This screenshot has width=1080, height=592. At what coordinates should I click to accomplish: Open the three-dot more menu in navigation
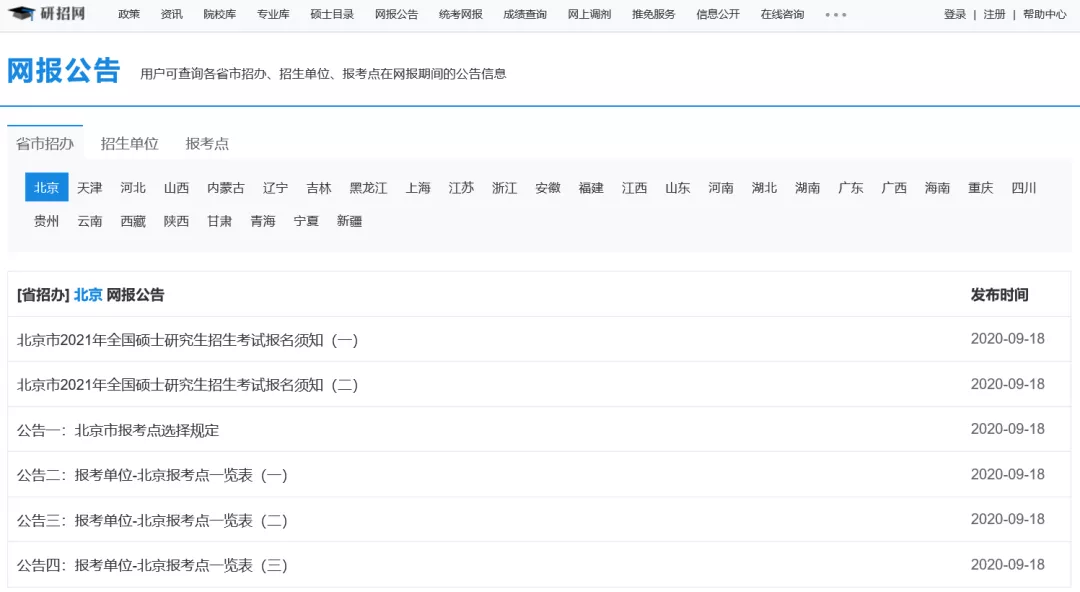click(835, 14)
